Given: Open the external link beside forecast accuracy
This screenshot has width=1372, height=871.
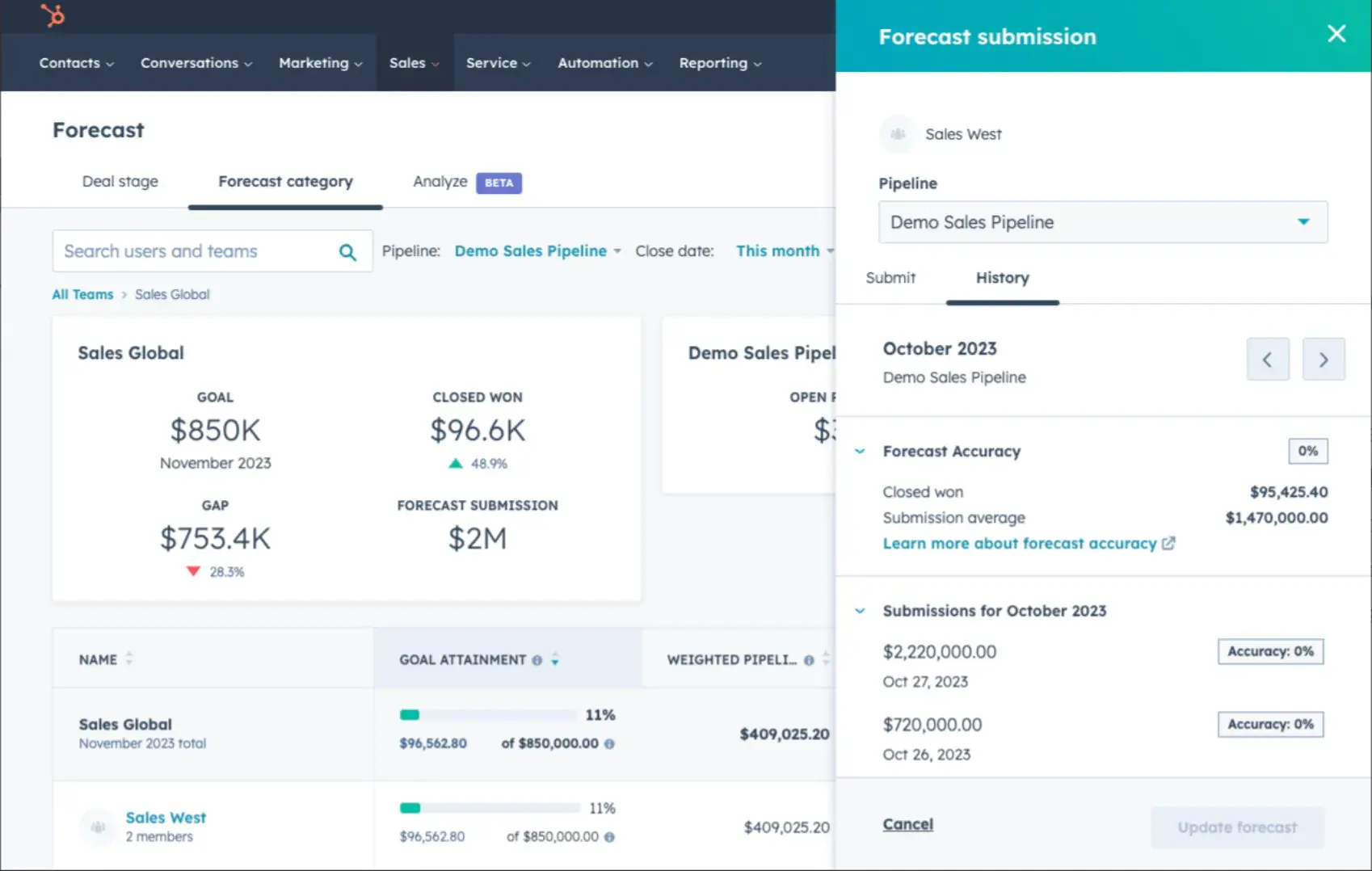Looking at the screenshot, I should (1169, 543).
